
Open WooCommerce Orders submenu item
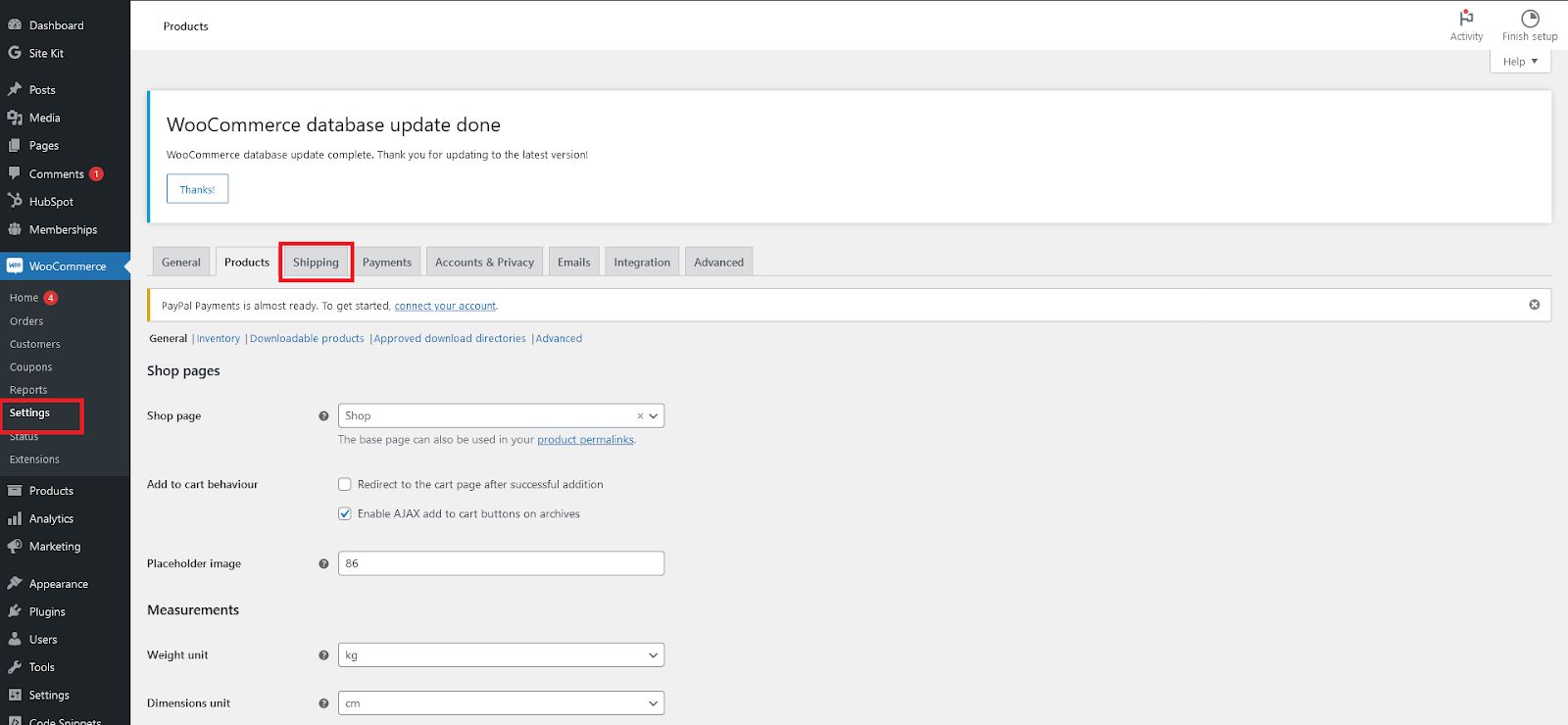[x=26, y=321]
